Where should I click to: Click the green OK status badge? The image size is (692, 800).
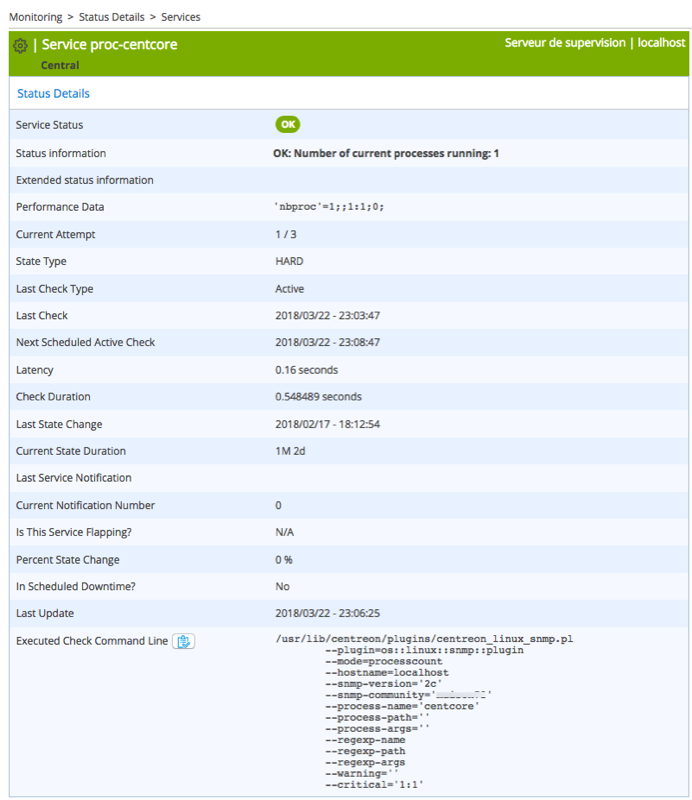288,125
